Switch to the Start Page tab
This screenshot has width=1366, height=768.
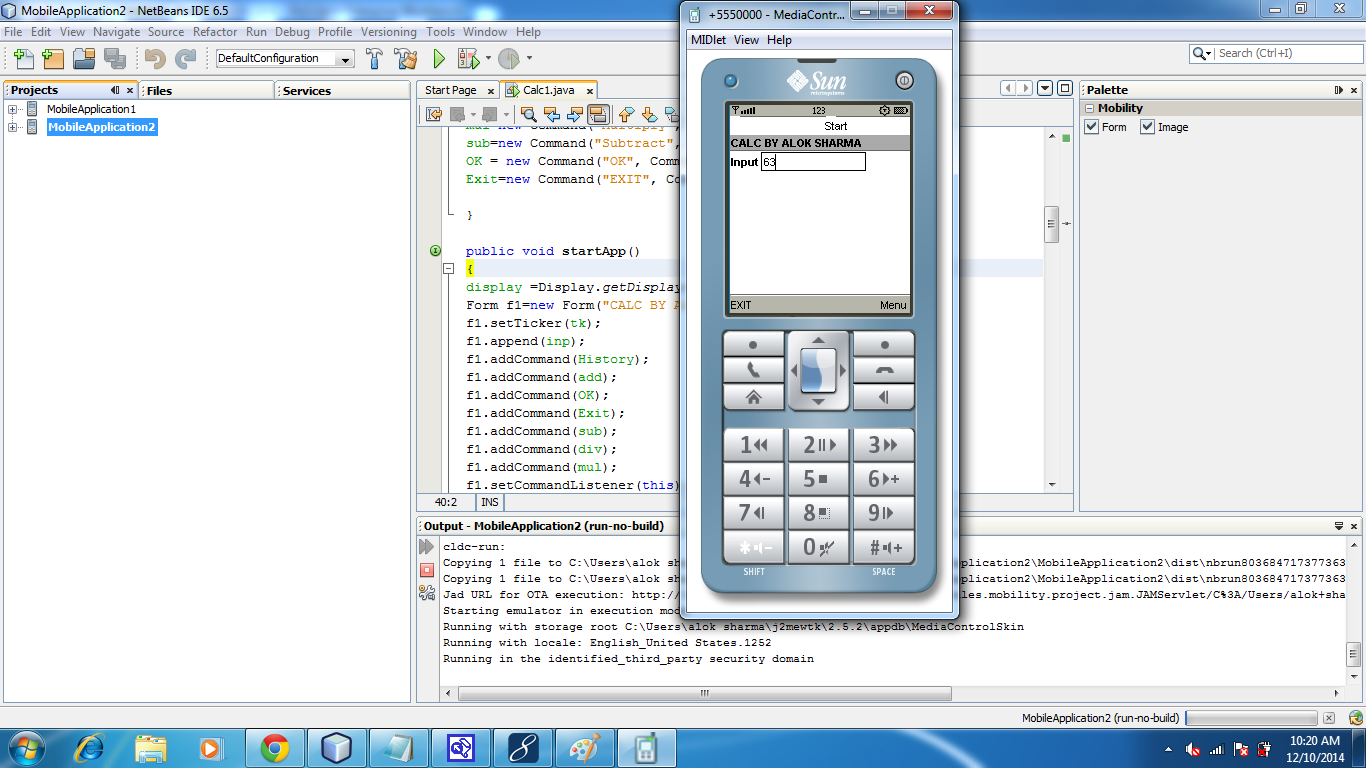click(x=451, y=90)
